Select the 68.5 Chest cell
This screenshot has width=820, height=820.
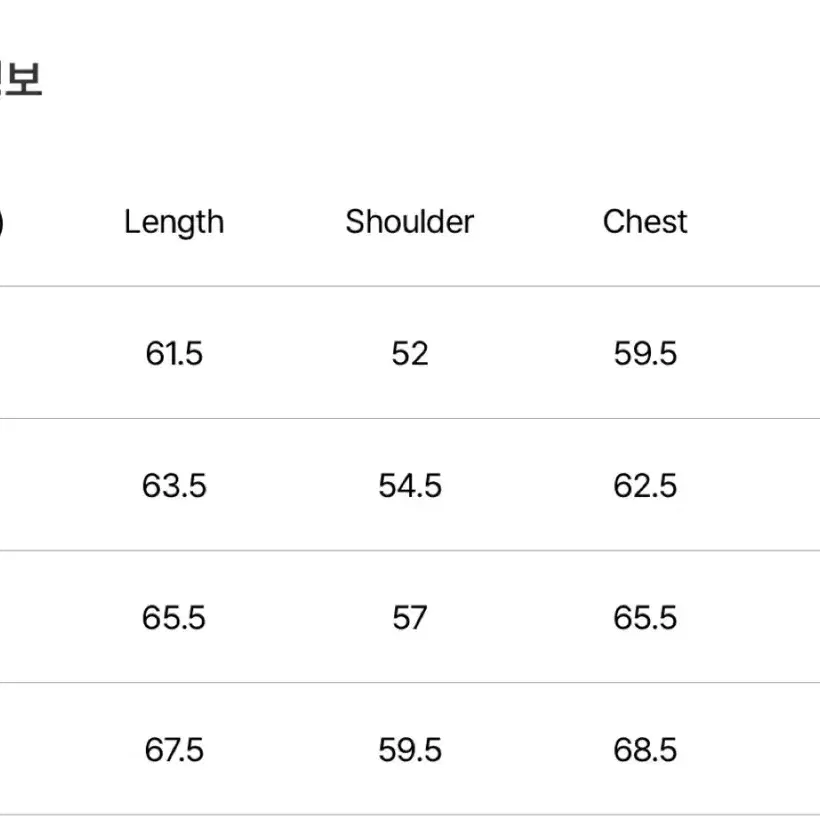tap(645, 750)
